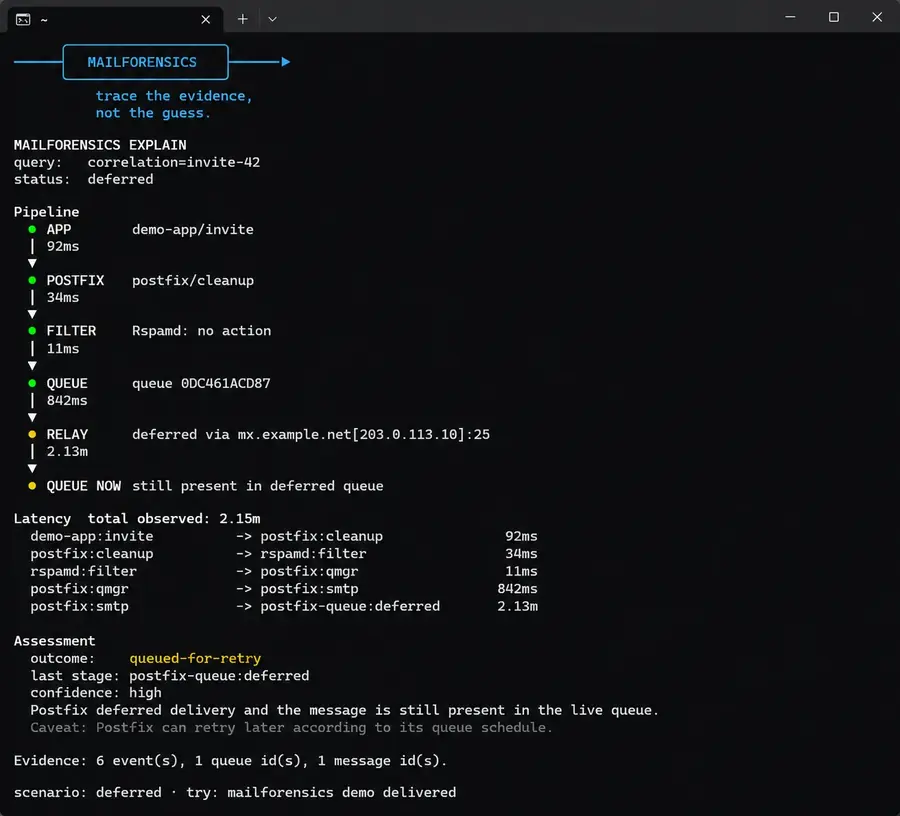This screenshot has width=900, height=816.
Task: Click the green dot beside APP
Action: [32, 230]
